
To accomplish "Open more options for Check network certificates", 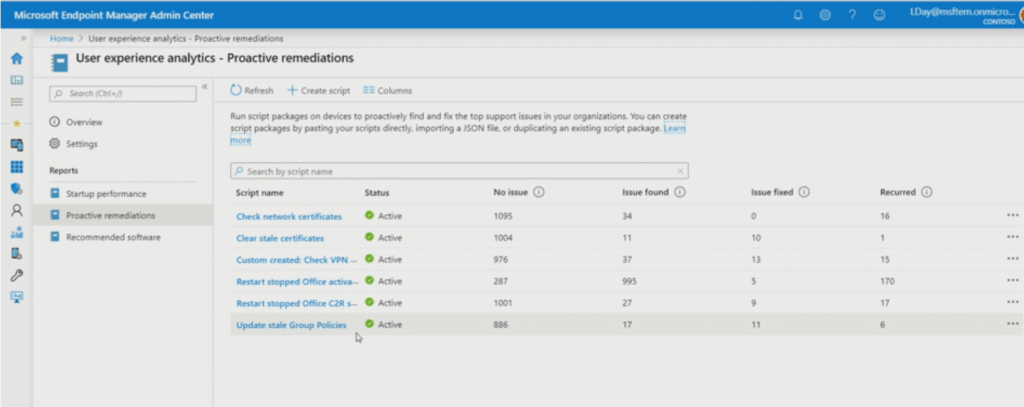I will point(1012,215).
